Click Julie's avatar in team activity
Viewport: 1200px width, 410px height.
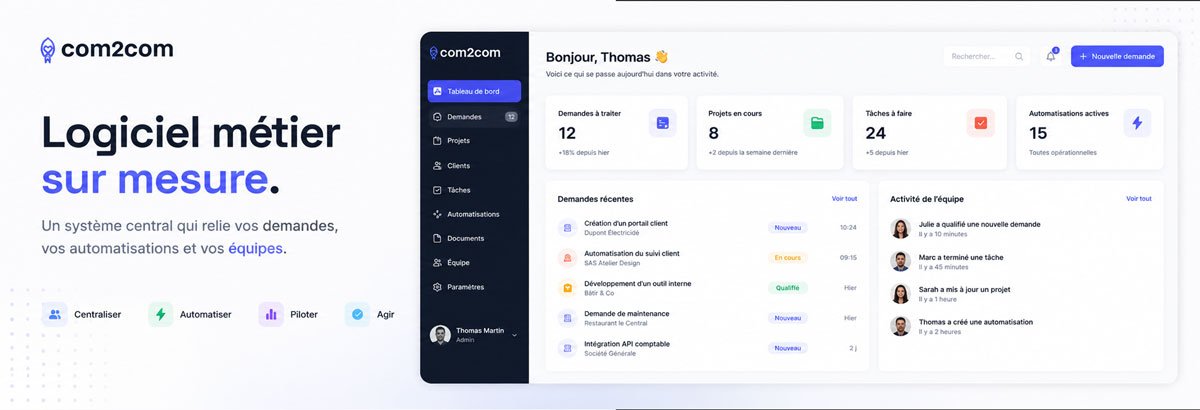click(x=900, y=229)
